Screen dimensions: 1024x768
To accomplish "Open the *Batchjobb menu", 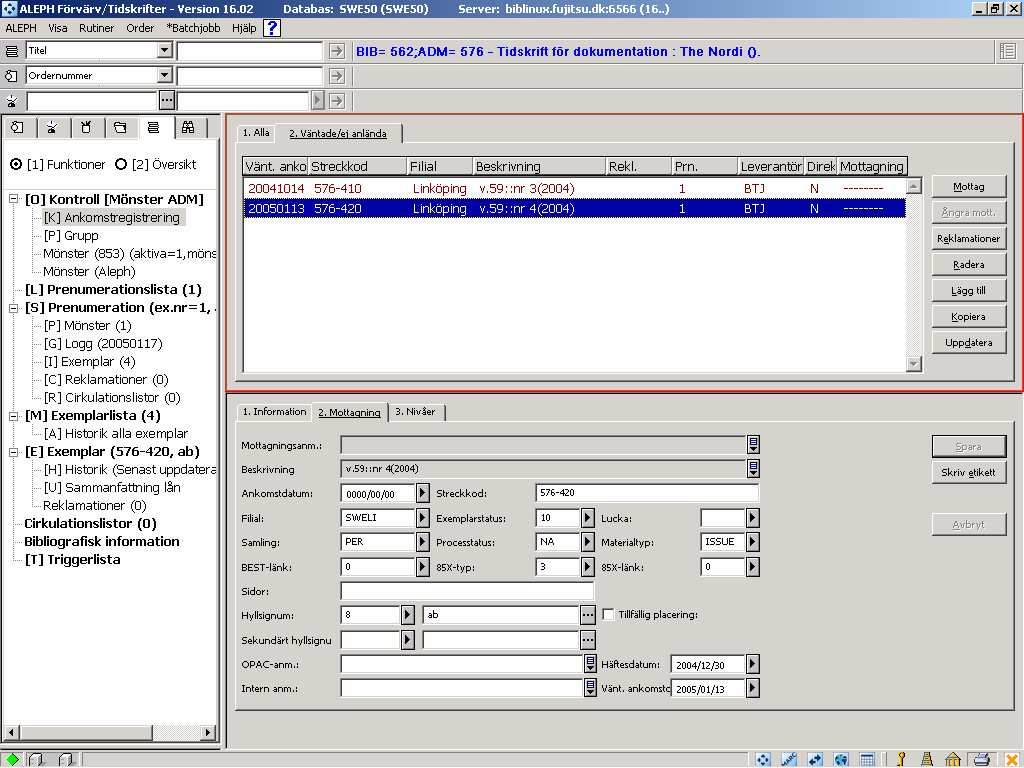I will [193, 28].
